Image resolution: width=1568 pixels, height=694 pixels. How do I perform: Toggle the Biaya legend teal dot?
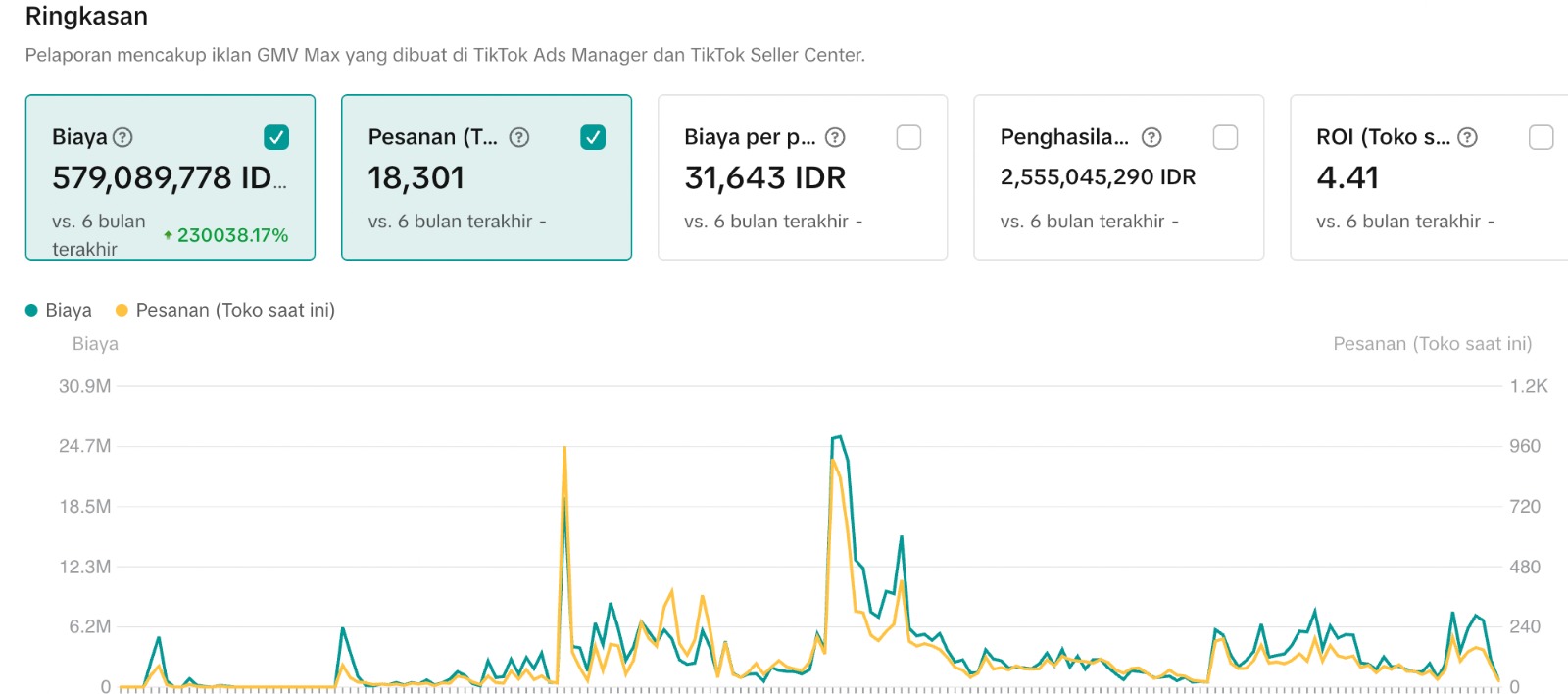coord(31,311)
